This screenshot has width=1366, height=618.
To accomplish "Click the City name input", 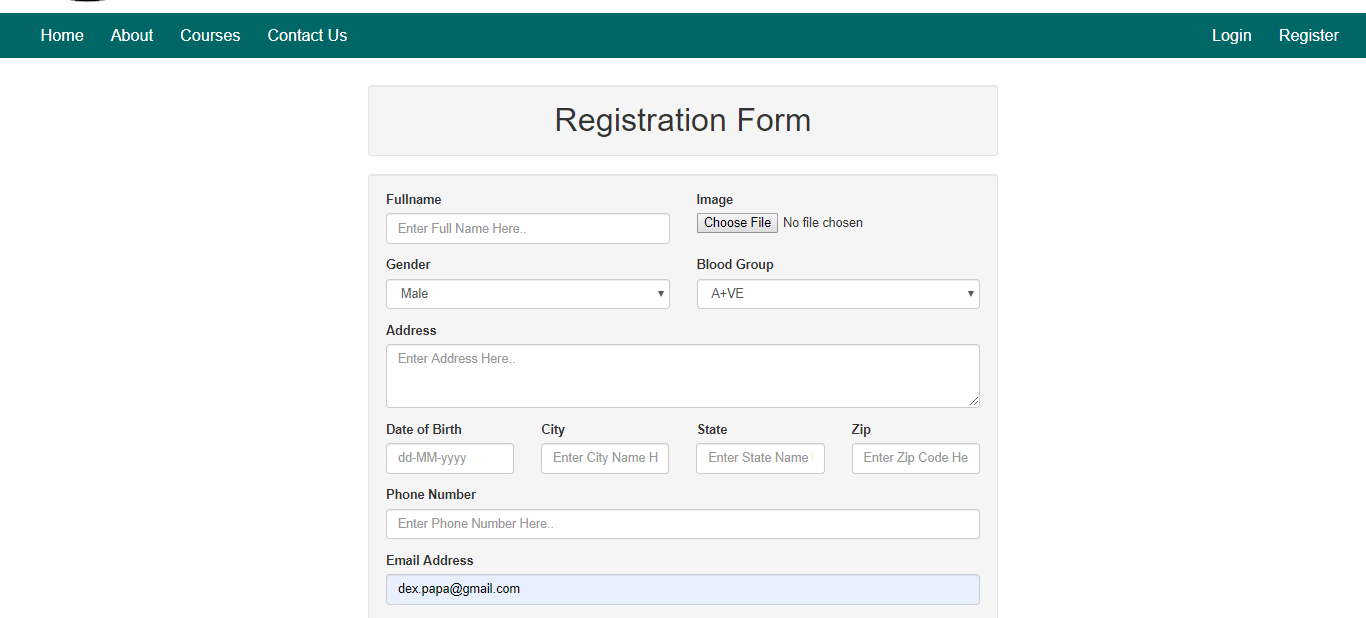I will (604, 459).
